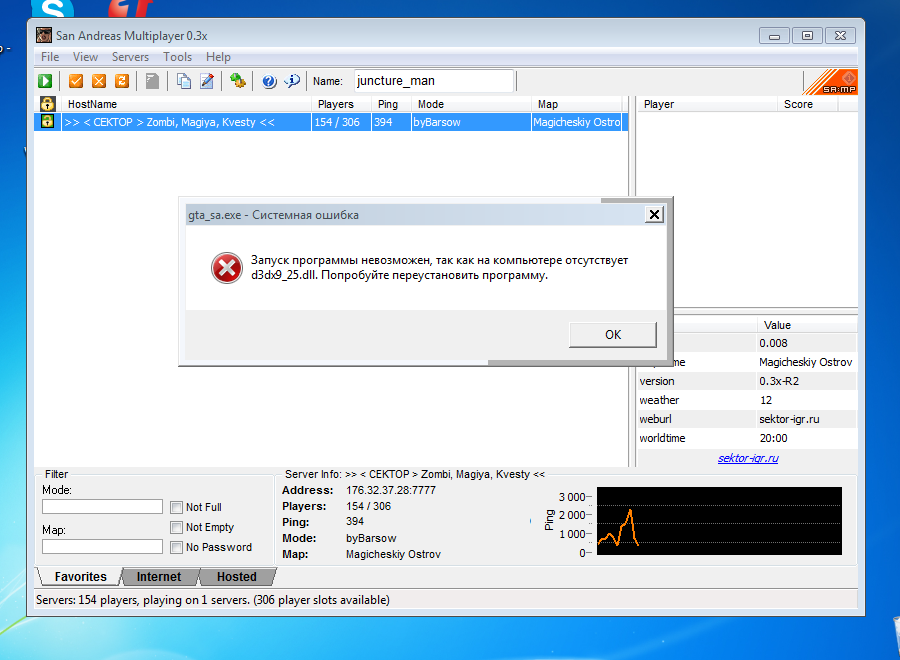Open the Tools menu
This screenshot has width=900, height=660.
pos(177,57)
